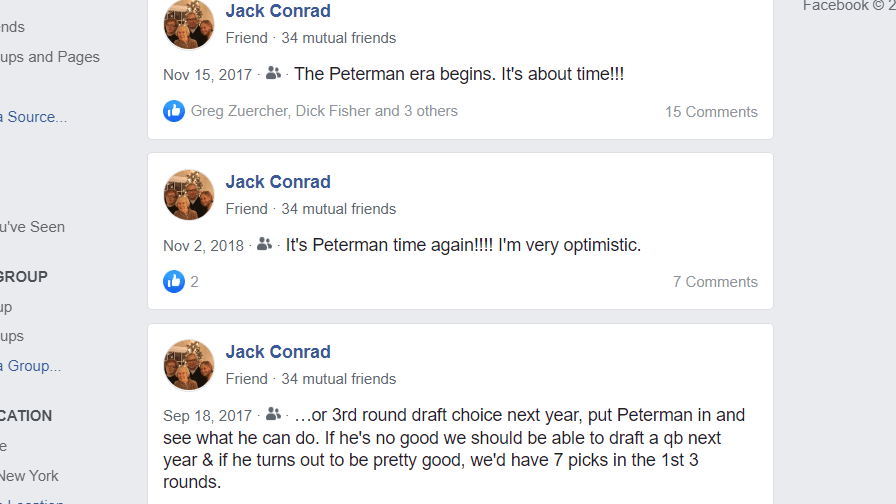View the 7 Comments on Peterman time post
The width and height of the screenshot is (896, 504).
point(715,282)
